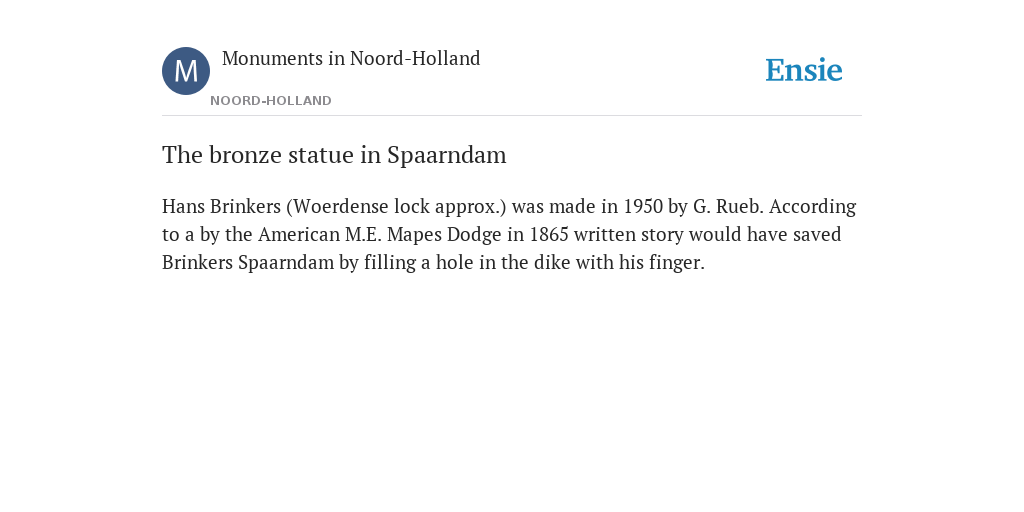
Task: Open the Ensie logo link
Action: tap(804, 70)
